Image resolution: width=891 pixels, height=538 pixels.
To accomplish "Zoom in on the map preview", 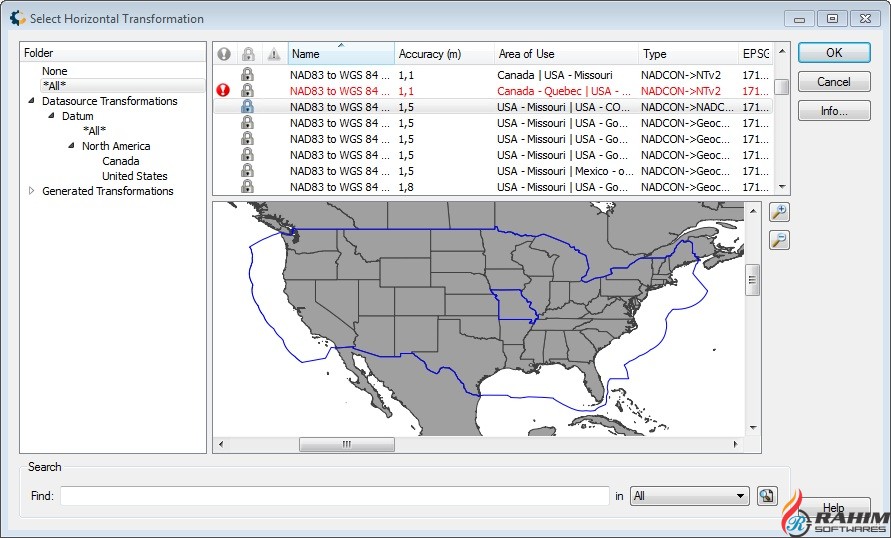I will [x=779, y=212].
